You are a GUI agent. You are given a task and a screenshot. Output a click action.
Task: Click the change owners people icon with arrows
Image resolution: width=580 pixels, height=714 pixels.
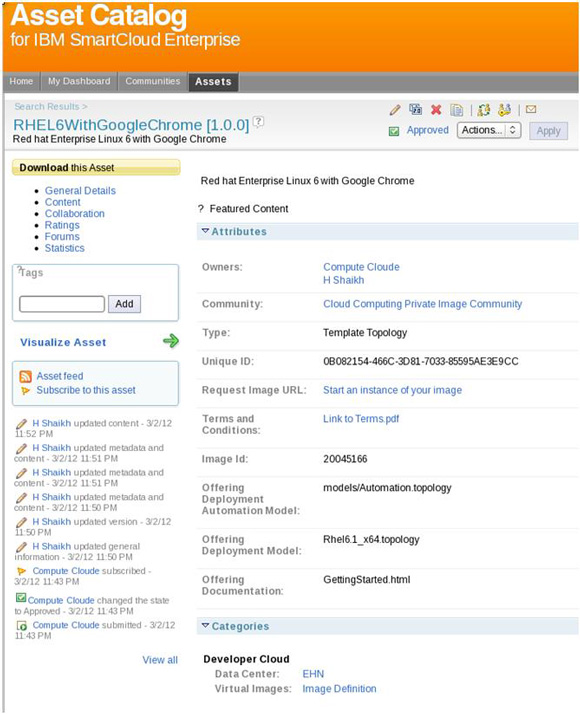click(484, 110)
